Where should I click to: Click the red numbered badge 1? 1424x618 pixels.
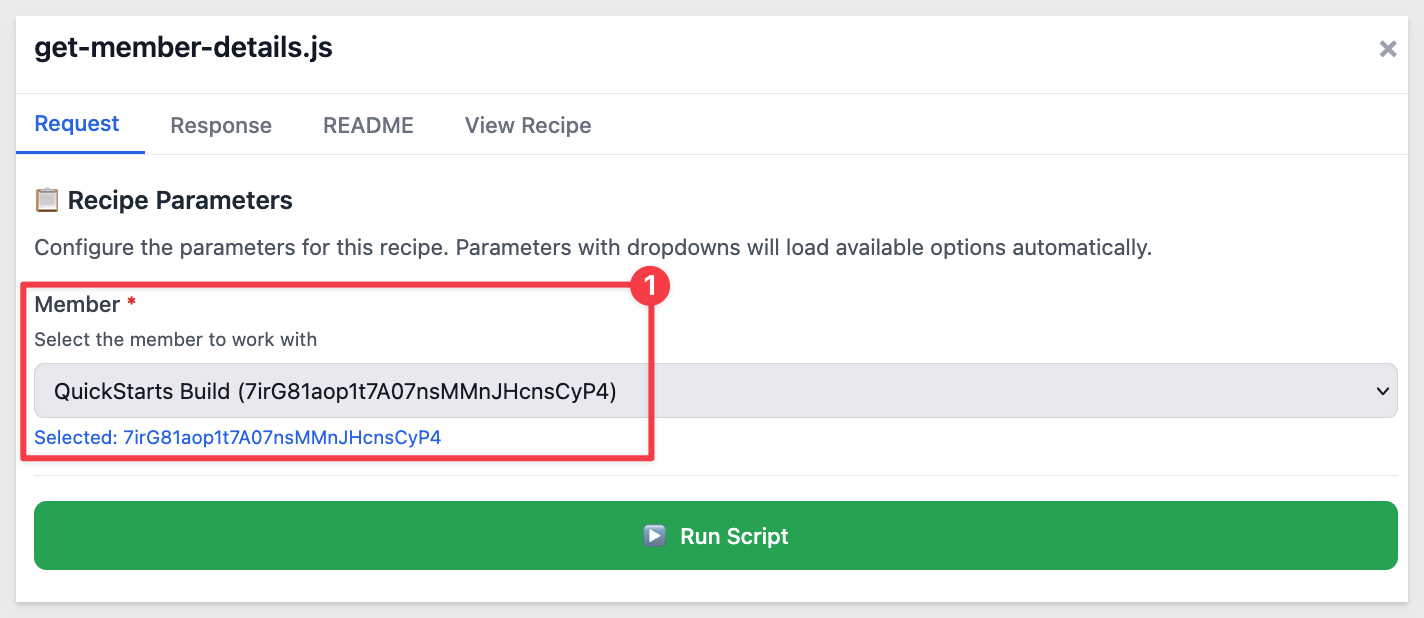(650, 287)
